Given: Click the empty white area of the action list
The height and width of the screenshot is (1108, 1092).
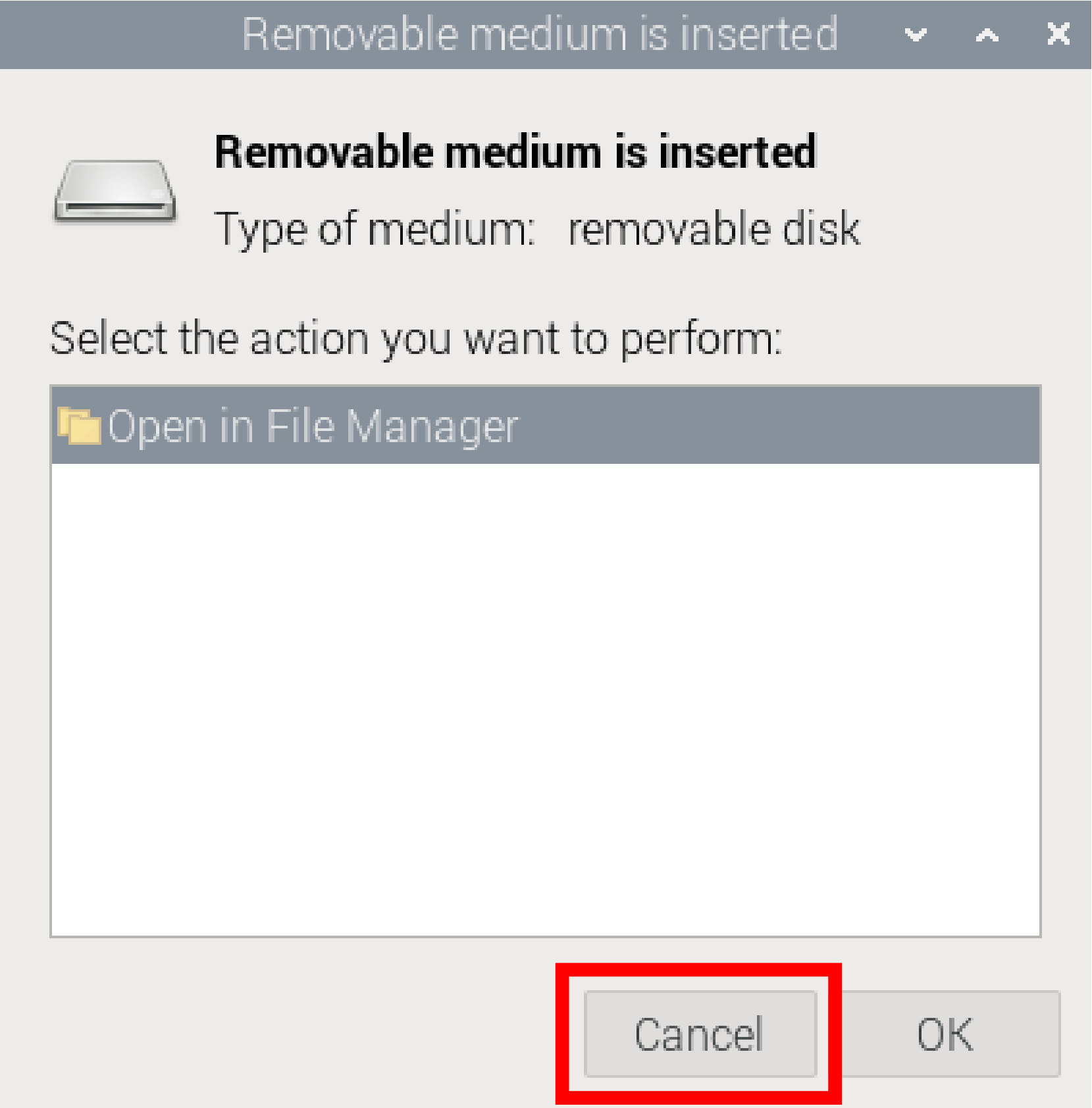Looking at the screenshot, I should (545, 697).
